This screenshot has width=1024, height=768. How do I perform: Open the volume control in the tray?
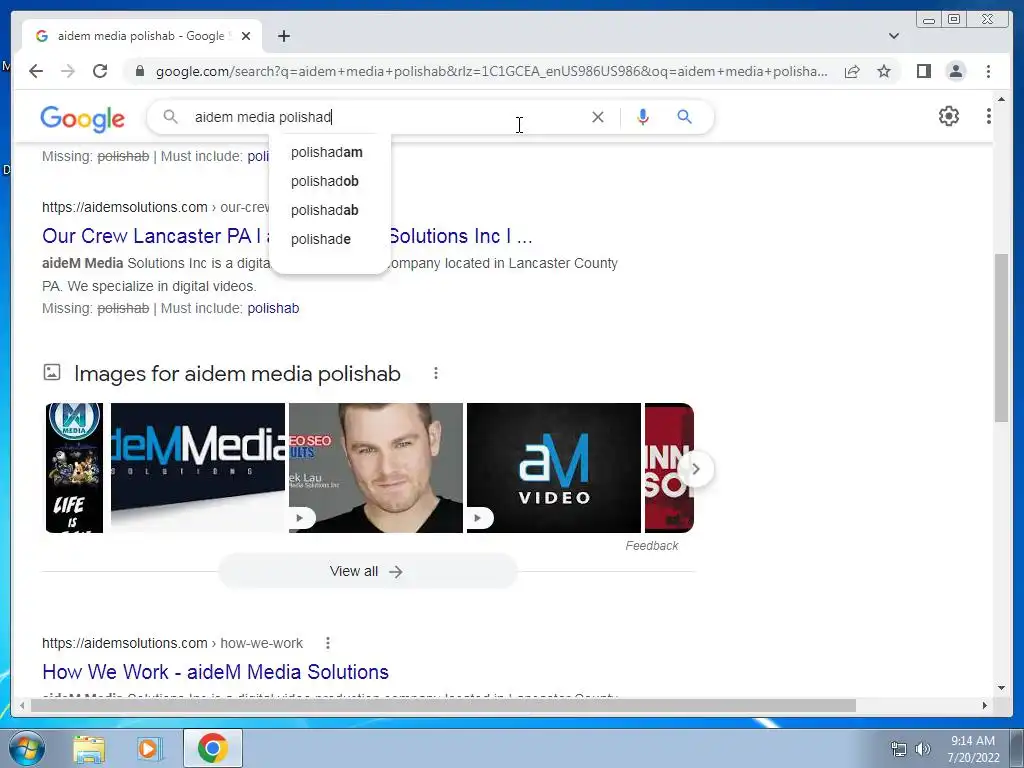[922, 749]
